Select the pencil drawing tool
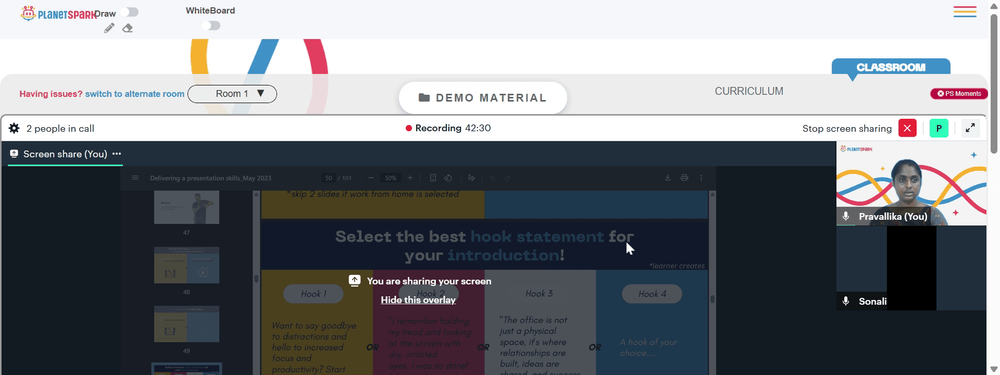Screen dimensions: 1000x375 pos(109,28)
